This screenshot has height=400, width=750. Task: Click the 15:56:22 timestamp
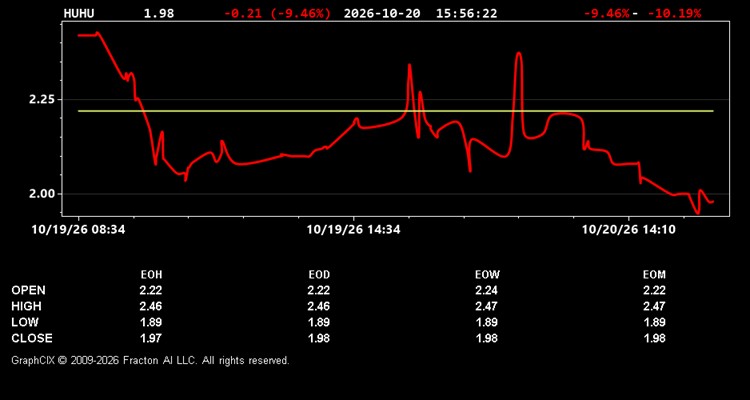[466, 13]
